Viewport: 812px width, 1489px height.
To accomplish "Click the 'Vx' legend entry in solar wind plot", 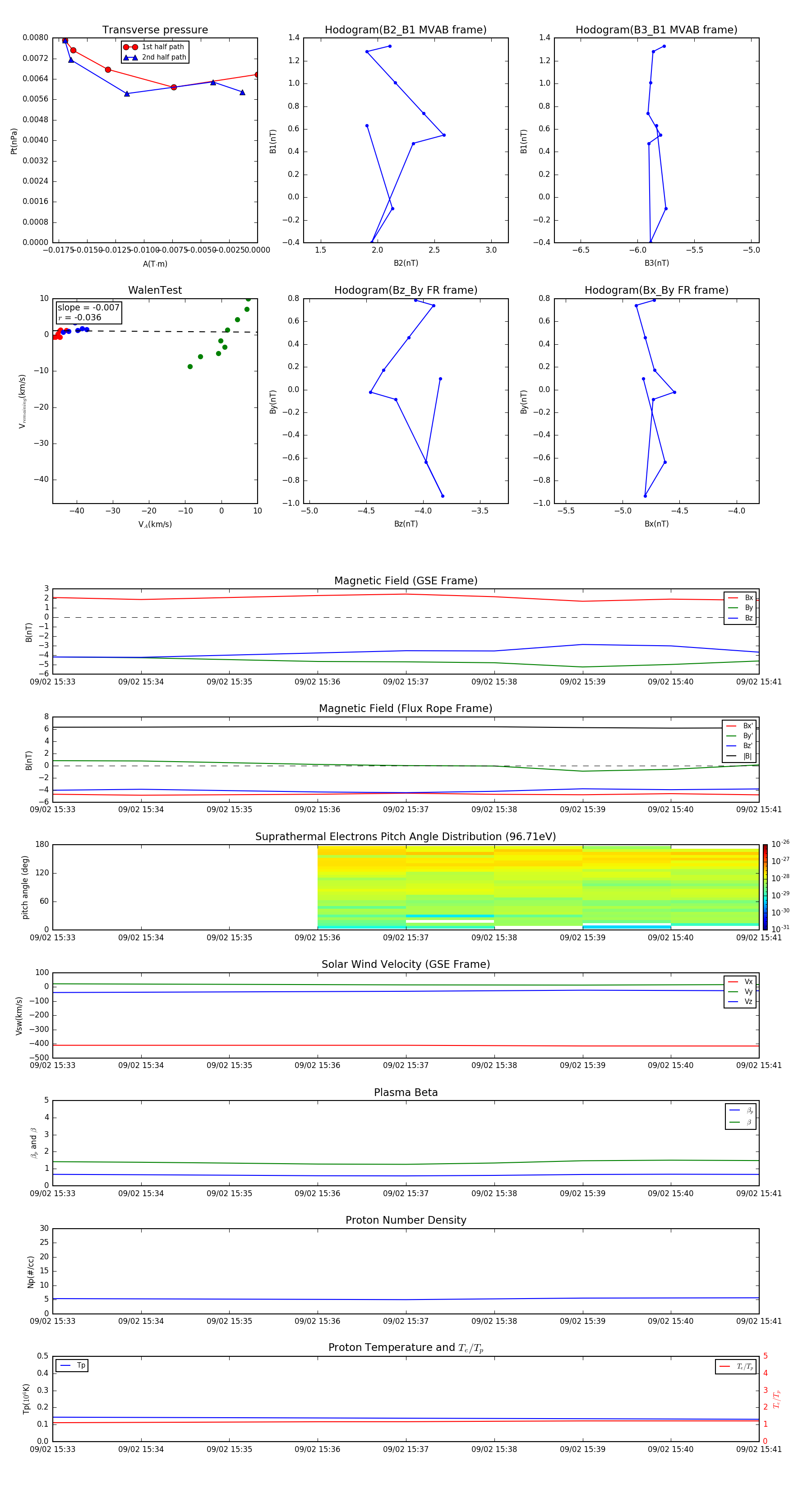I will point(740,981).
